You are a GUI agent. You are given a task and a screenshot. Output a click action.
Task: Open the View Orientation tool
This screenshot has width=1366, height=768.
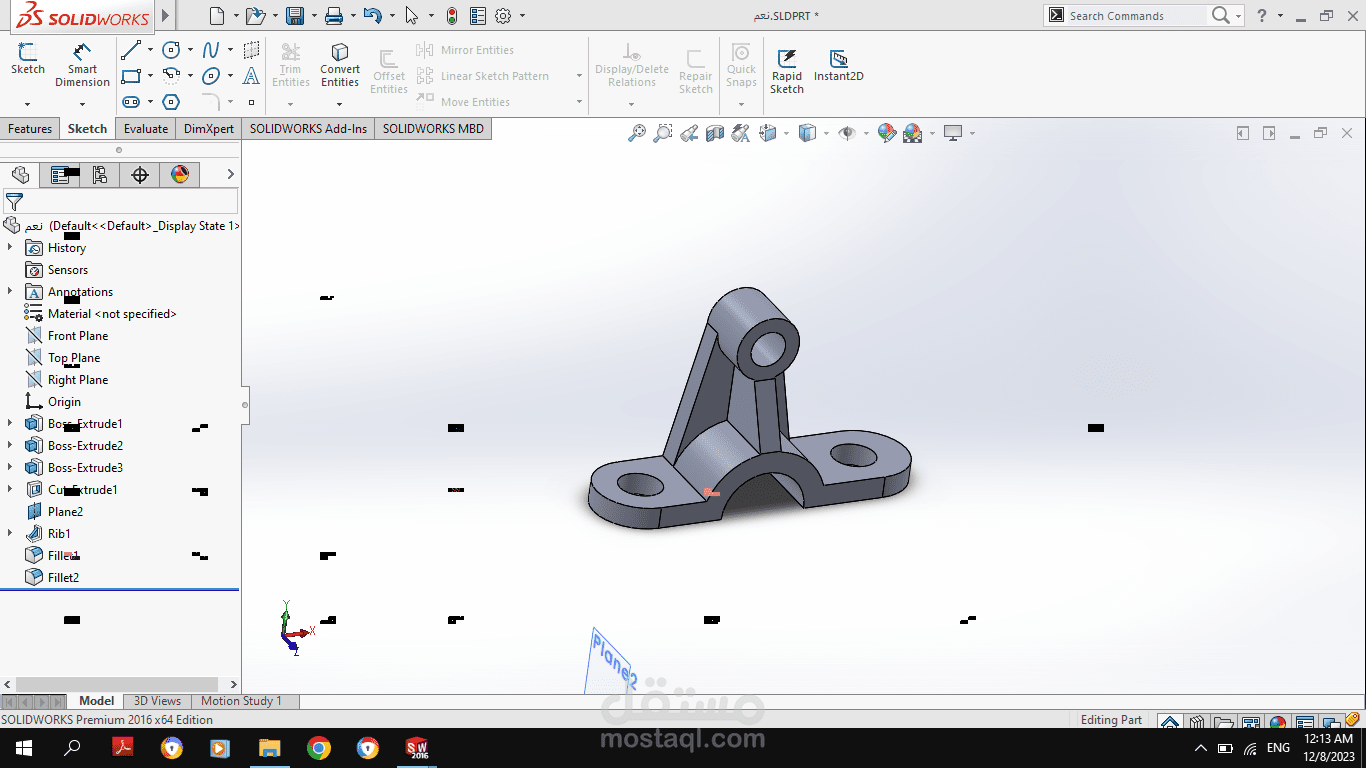tap(768, 133)
